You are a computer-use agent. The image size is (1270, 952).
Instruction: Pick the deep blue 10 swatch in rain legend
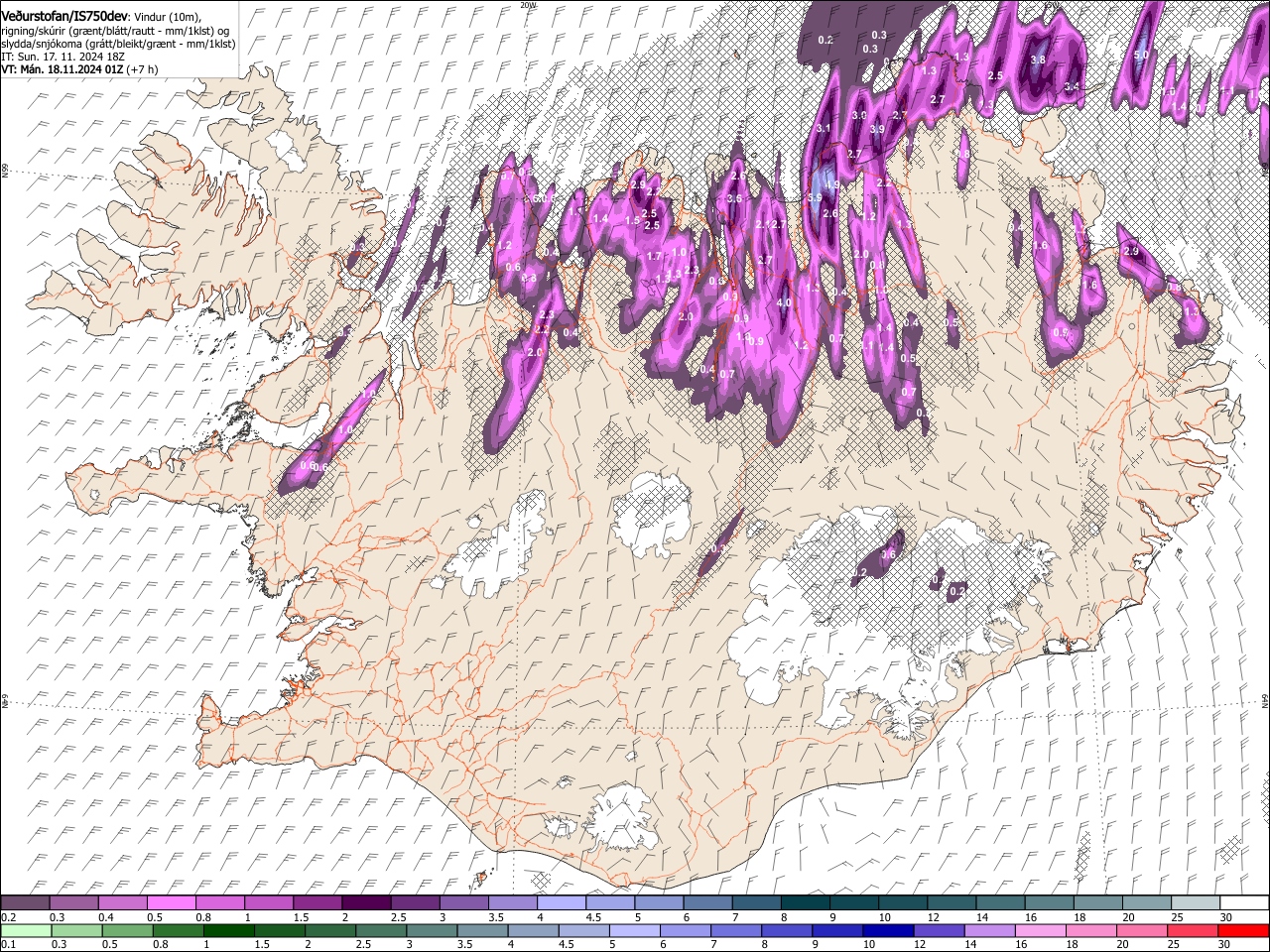pos(889,930)
